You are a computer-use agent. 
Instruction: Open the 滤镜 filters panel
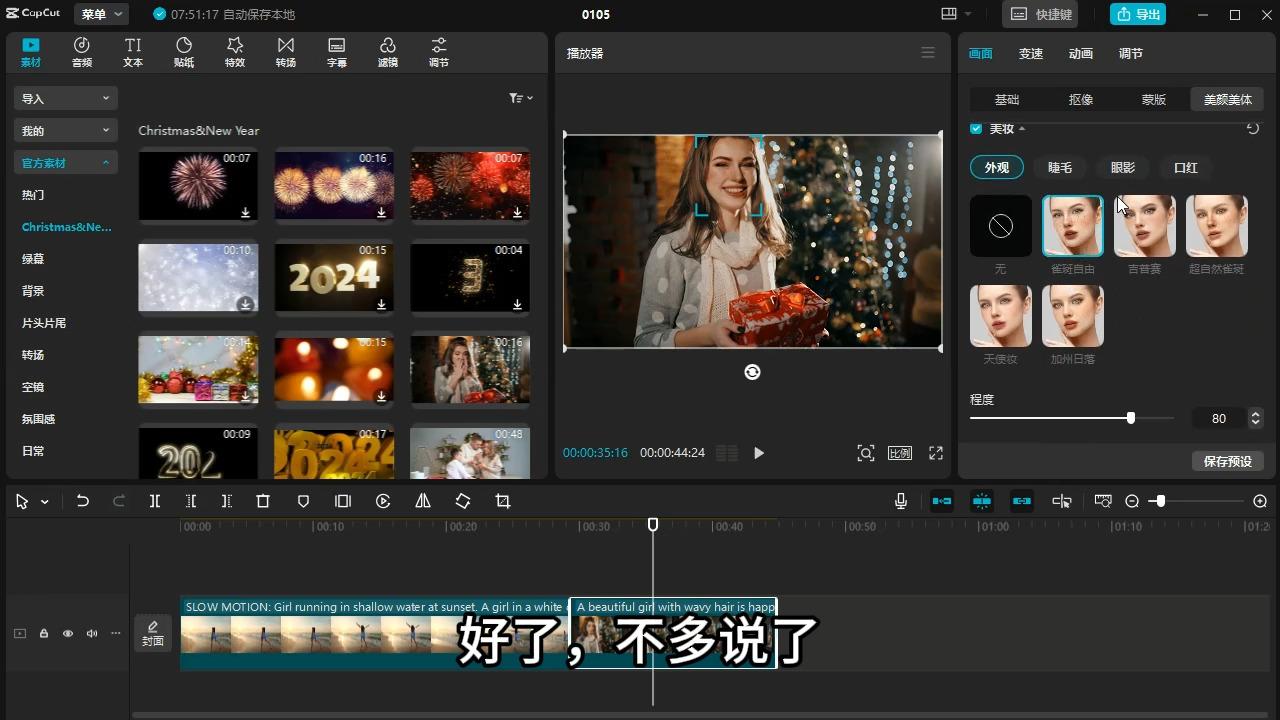[x=388, y=51]
